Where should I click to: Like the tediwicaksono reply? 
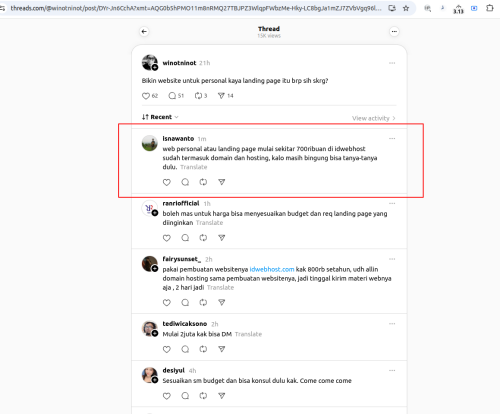click(167, 349)
